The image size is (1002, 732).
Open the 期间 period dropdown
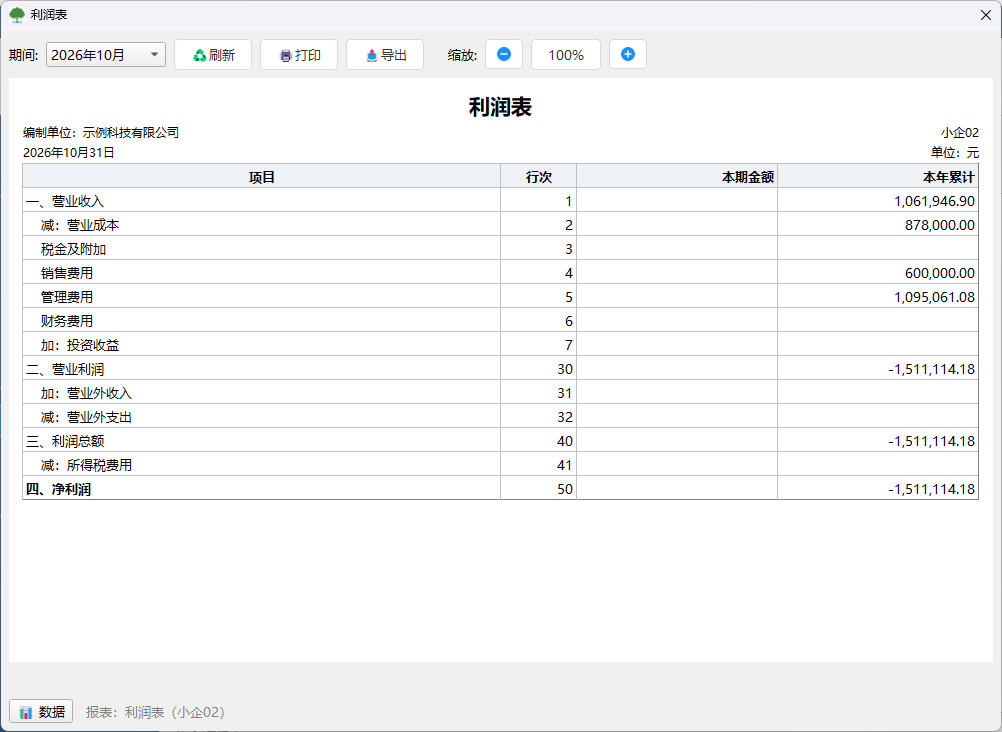click(105, 55)
